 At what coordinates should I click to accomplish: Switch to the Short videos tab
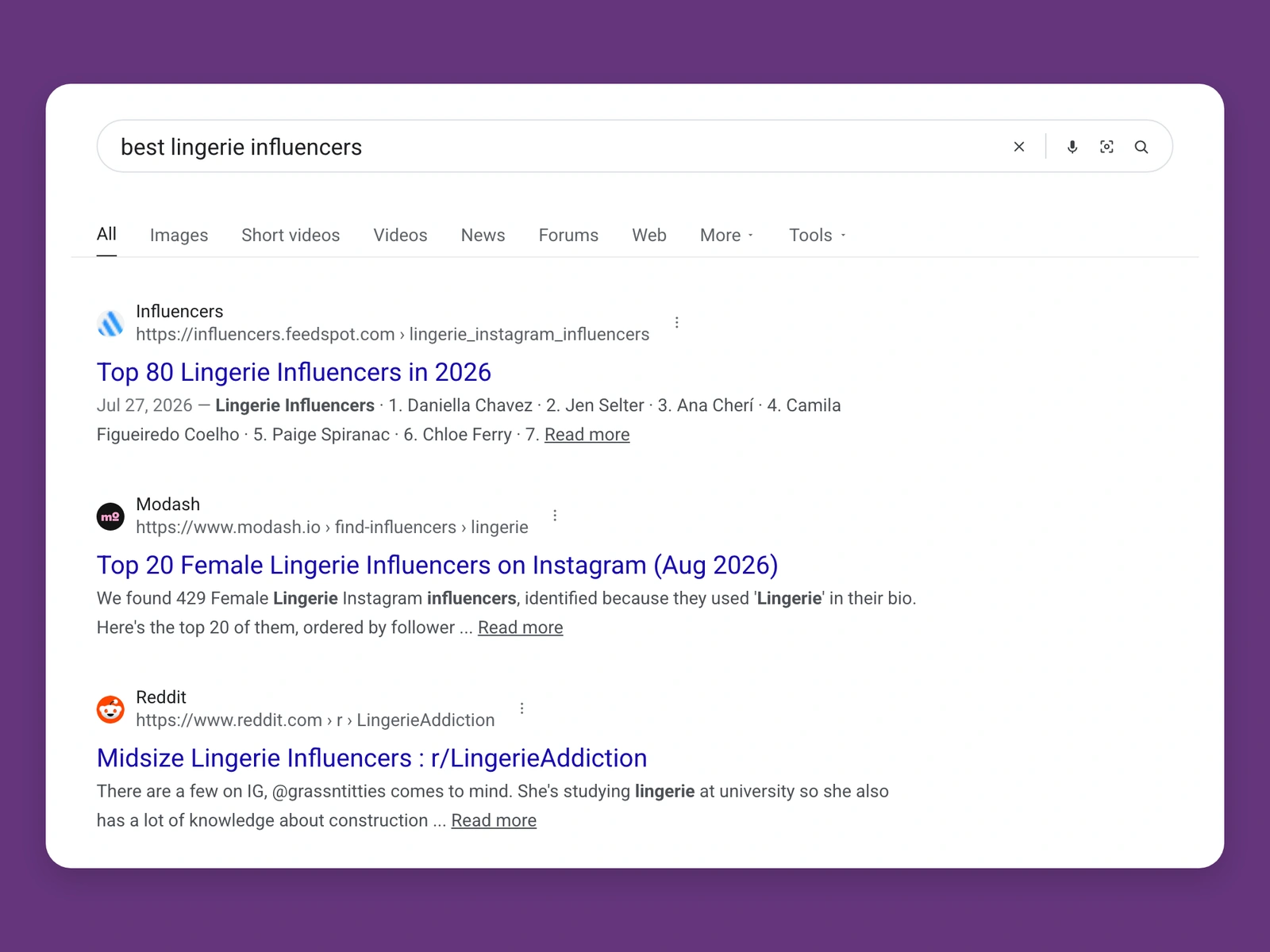coord(291,235)
